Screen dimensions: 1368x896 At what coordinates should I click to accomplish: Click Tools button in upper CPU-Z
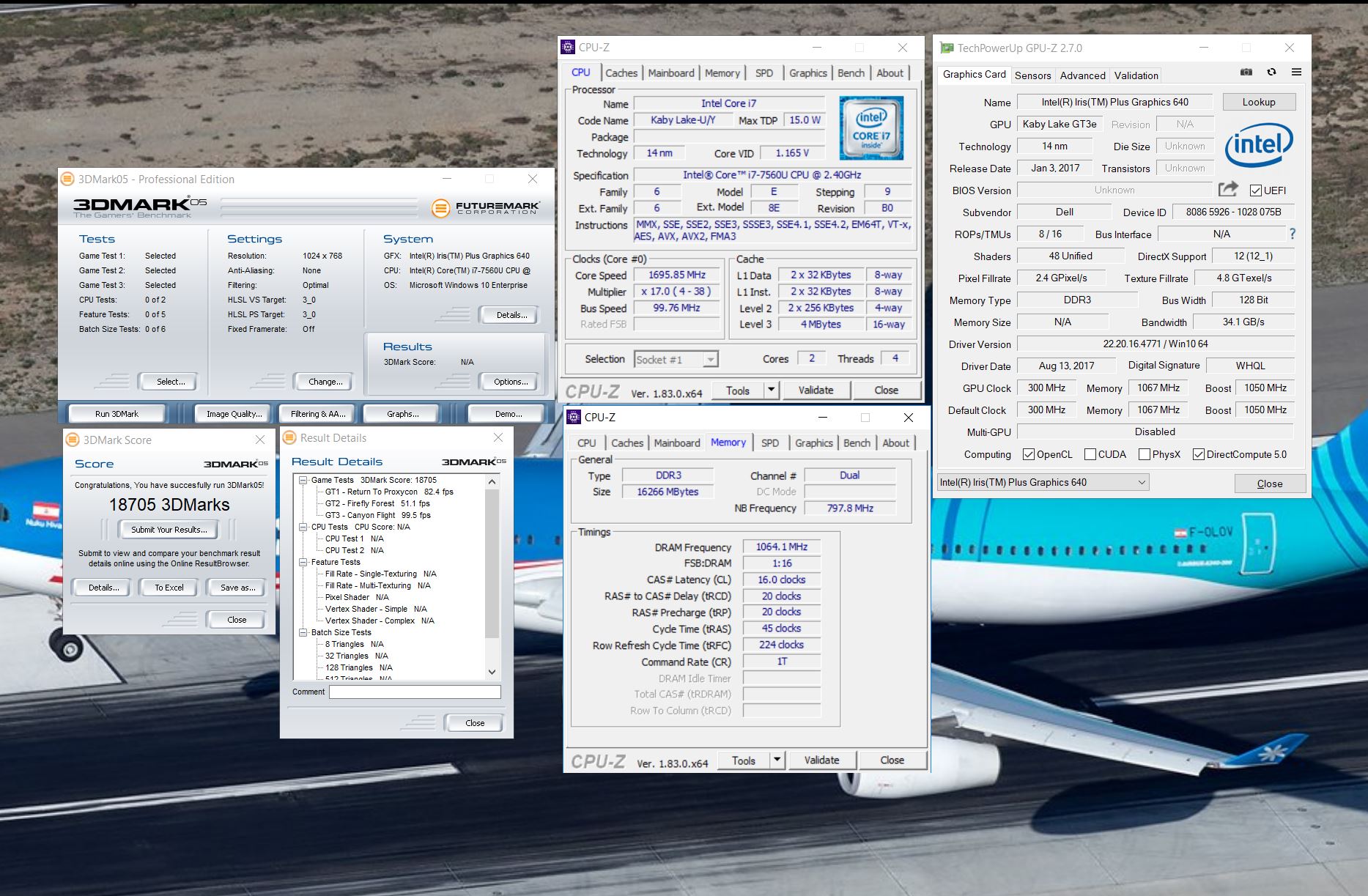pos(737,390)
